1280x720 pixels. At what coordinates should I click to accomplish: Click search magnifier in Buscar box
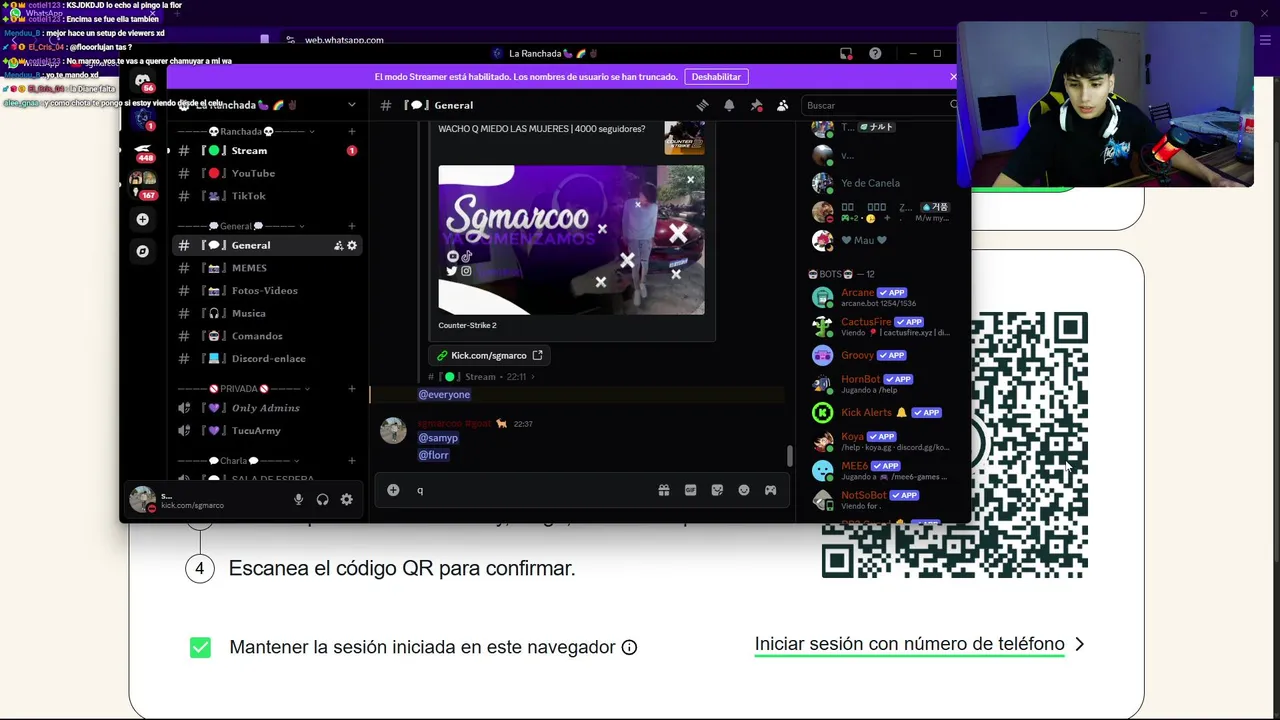pos(954,105)
